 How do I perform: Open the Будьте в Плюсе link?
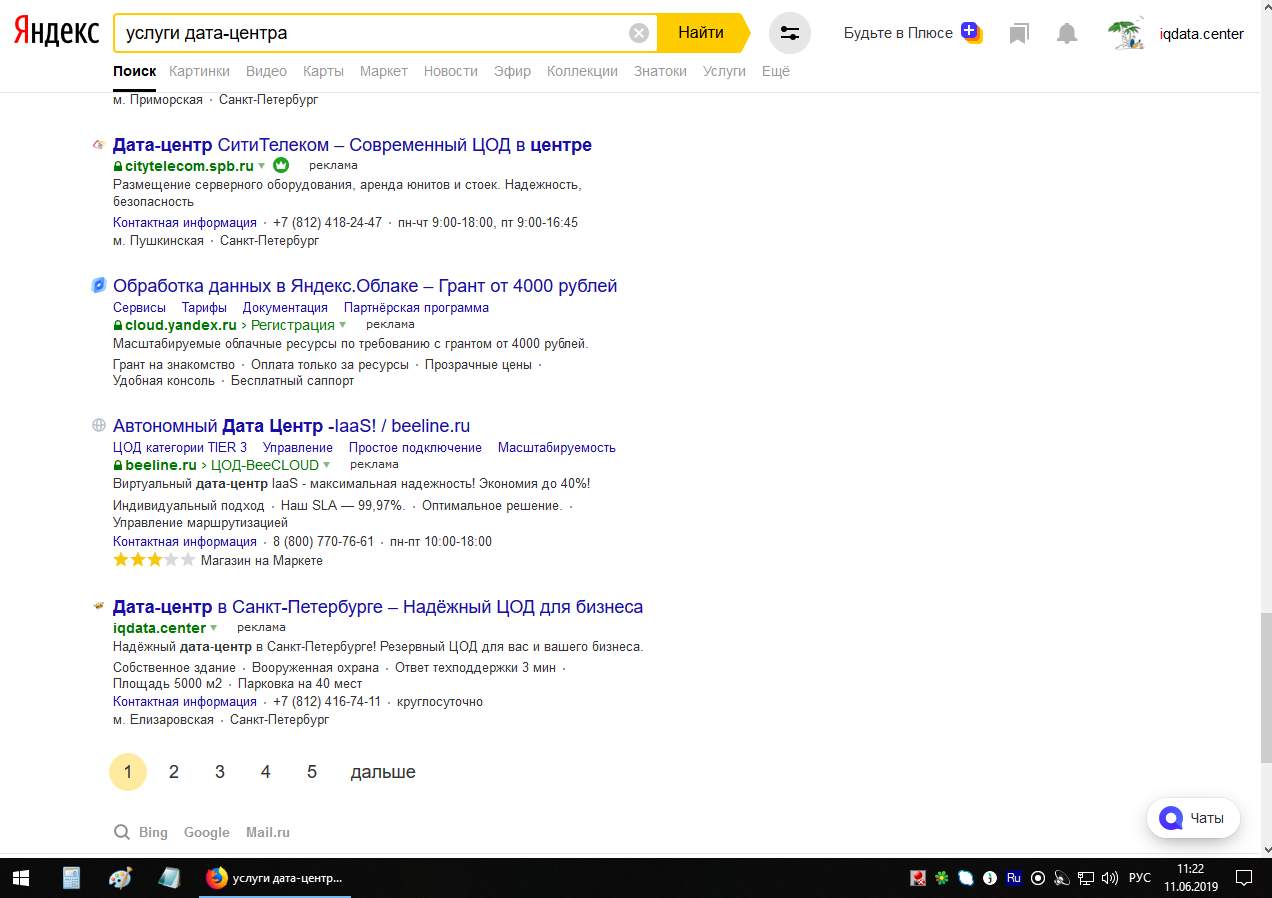[x=898, y=33]
